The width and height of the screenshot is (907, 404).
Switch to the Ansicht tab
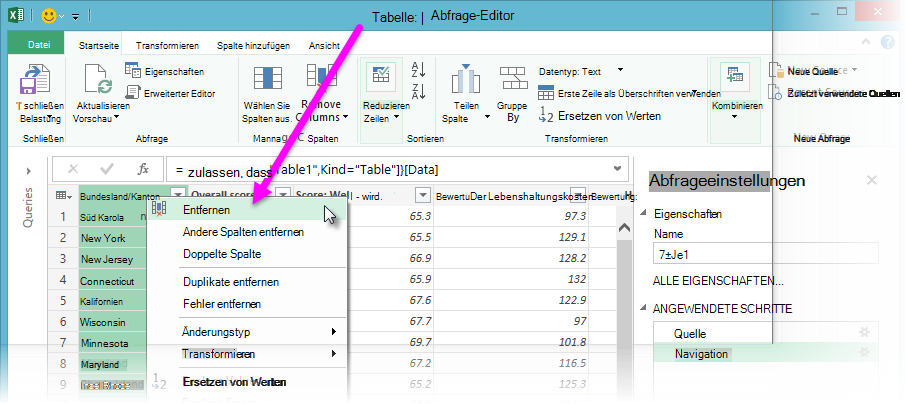[324, 45]
